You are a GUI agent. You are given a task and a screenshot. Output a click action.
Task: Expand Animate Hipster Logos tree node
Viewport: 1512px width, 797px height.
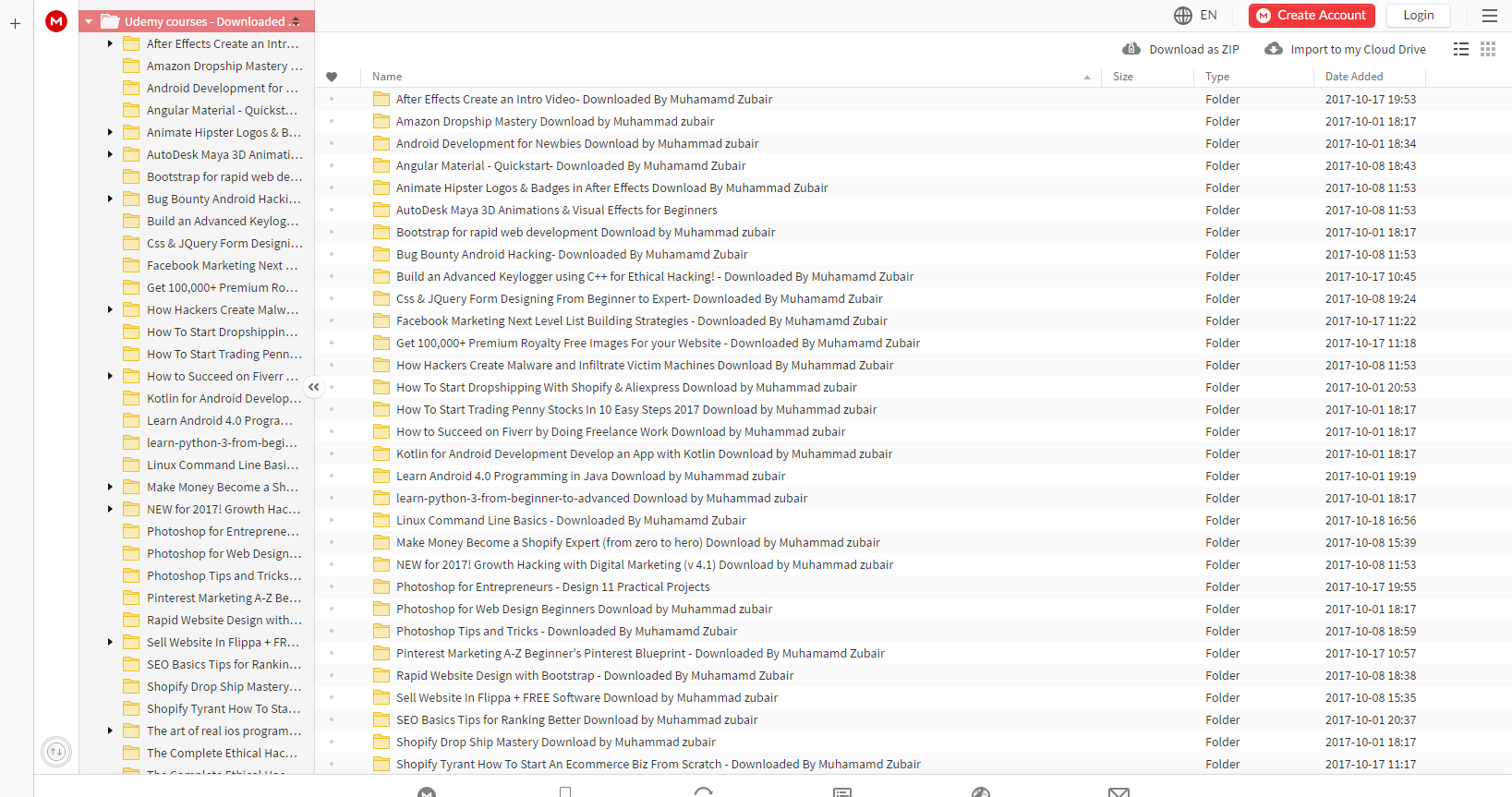[110, 132]
